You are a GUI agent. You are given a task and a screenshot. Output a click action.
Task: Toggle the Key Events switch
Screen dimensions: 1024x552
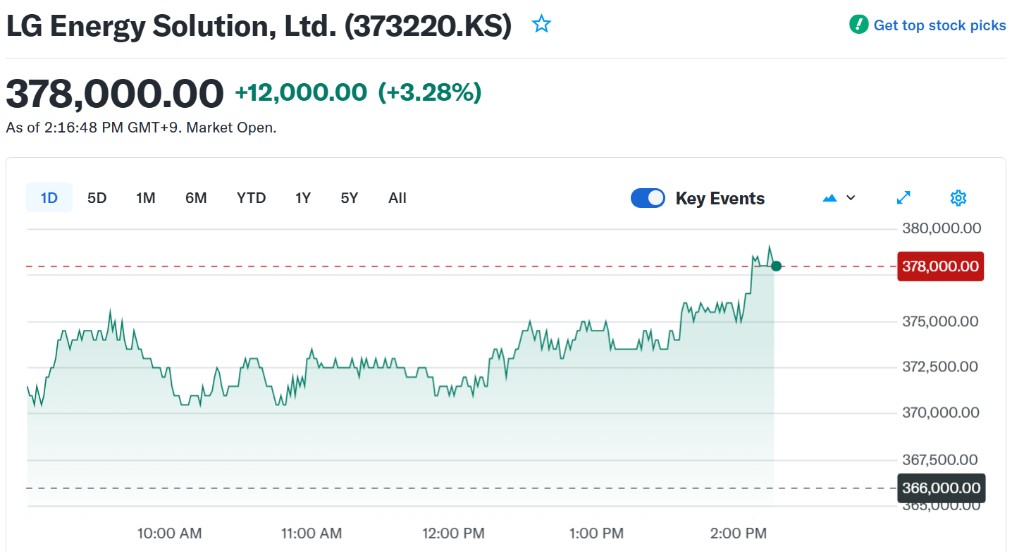648,198
